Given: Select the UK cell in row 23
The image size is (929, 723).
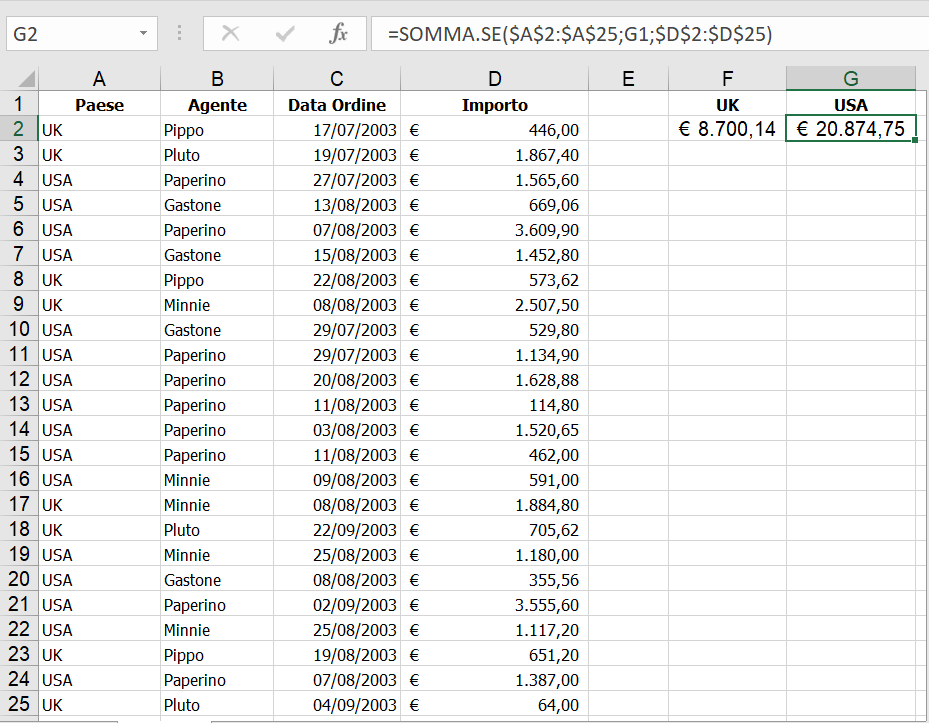Looking at the screenshot, I should coord(100,654).
